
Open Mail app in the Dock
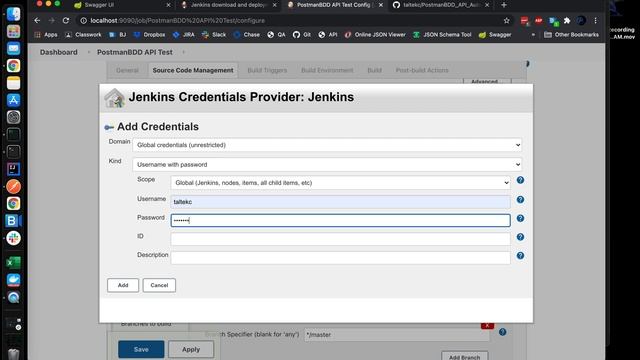(13, 48)
